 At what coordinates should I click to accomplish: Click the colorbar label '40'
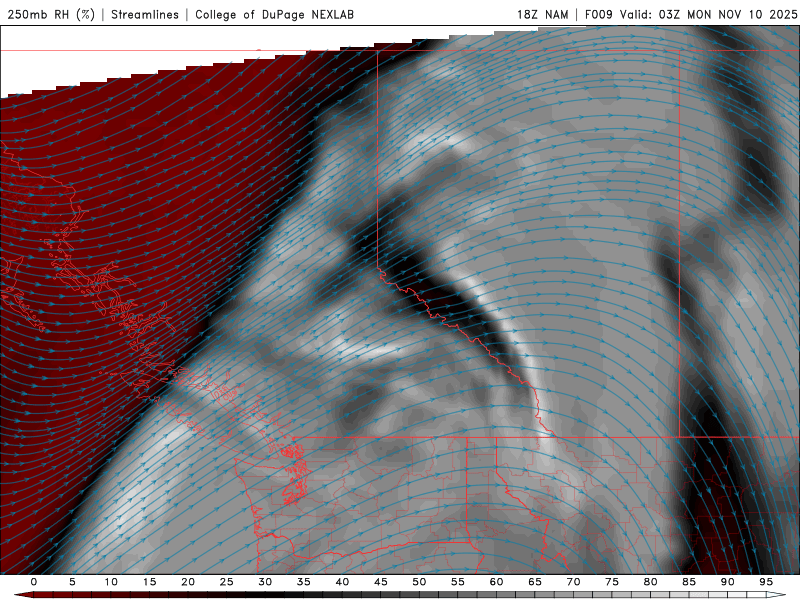point(342,582)
